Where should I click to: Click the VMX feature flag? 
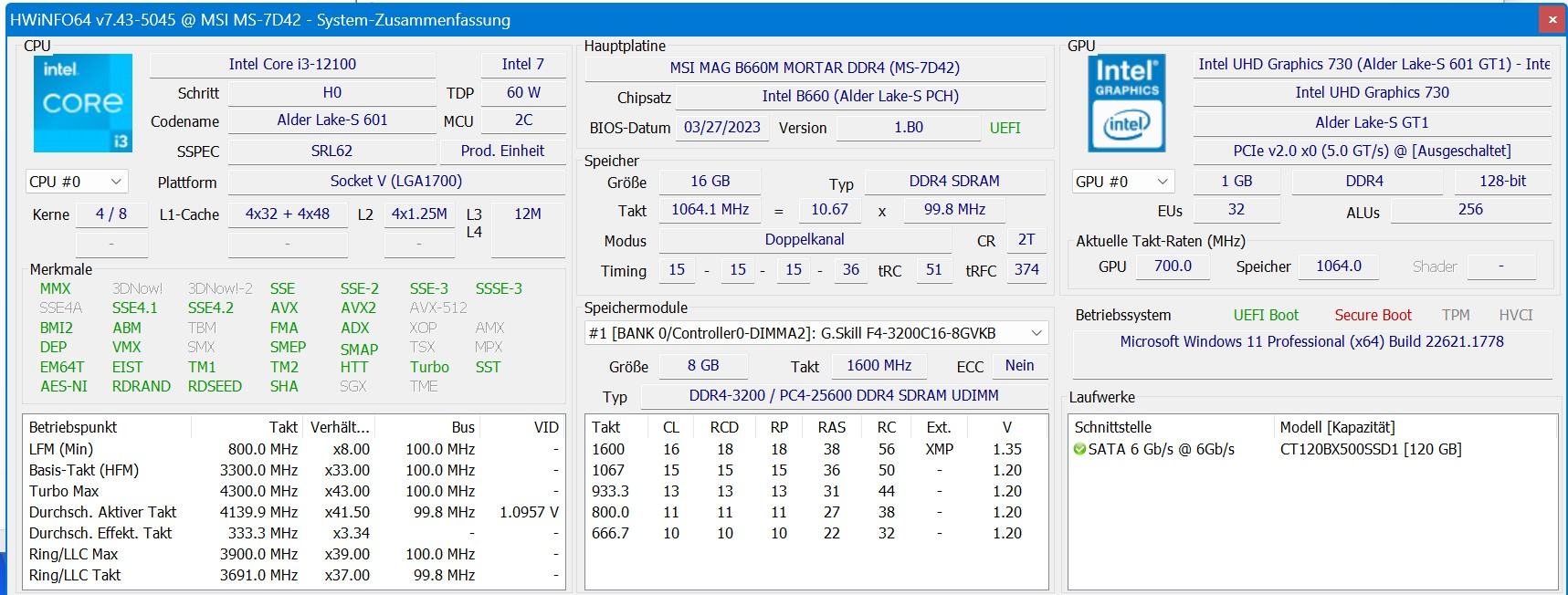point(127,347)
